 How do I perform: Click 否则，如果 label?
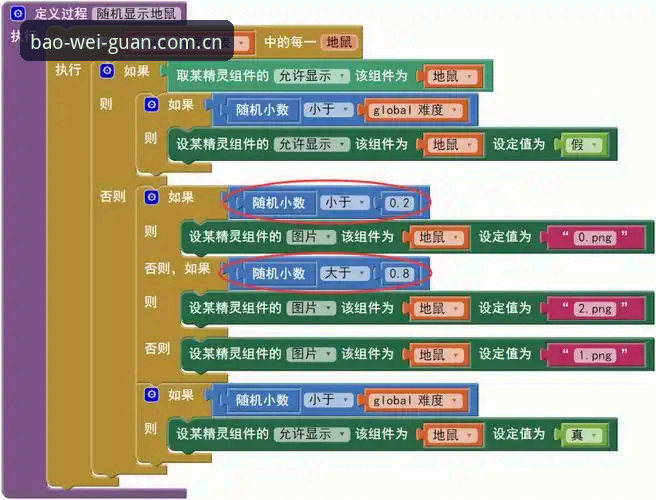[177, 268]
